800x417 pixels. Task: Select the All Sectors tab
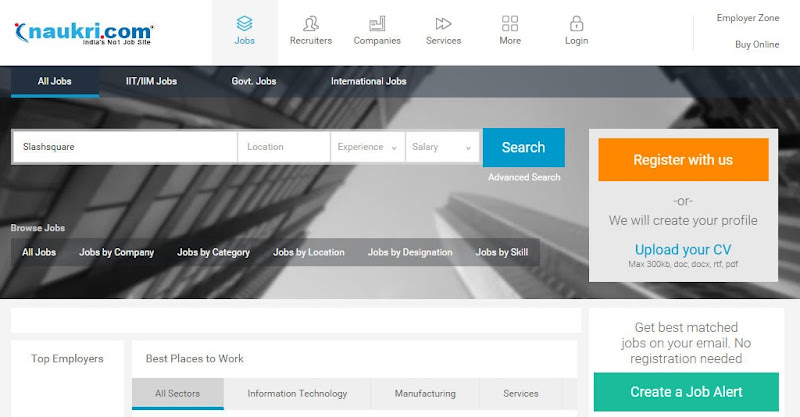[x=178, y=394]
